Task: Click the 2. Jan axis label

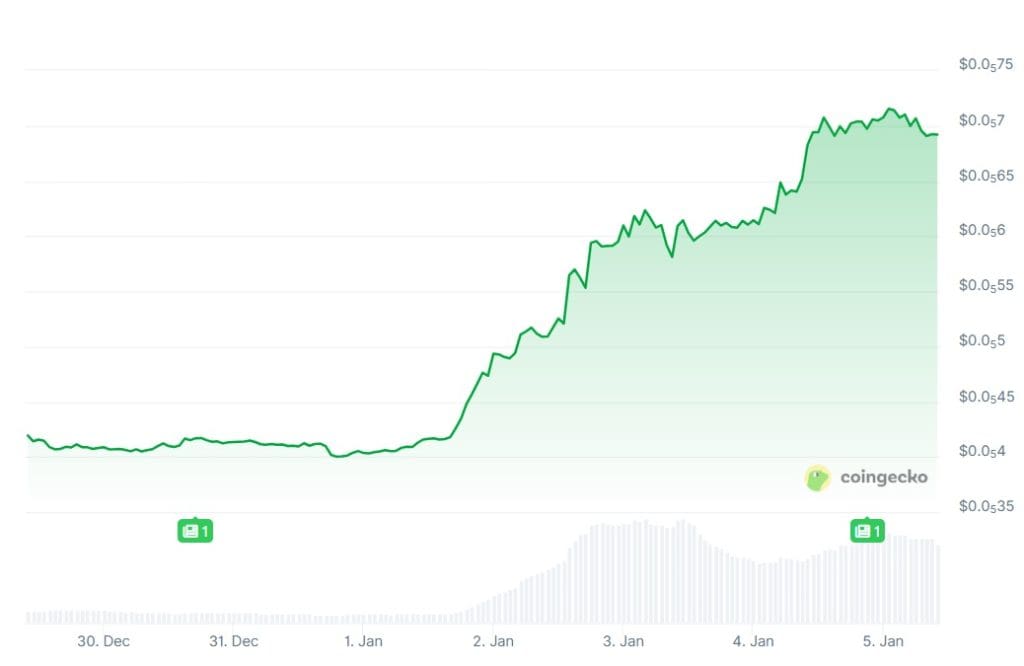Action: click(493, 641)
